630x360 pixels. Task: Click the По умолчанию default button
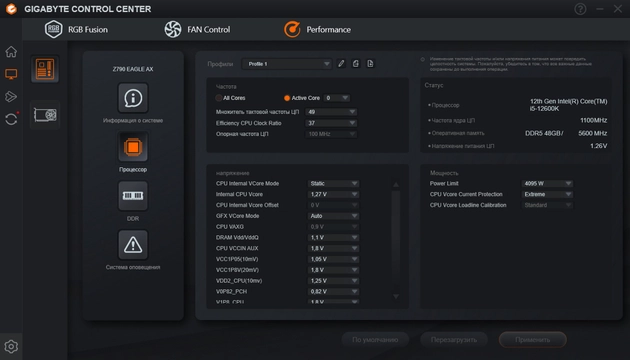375,340
